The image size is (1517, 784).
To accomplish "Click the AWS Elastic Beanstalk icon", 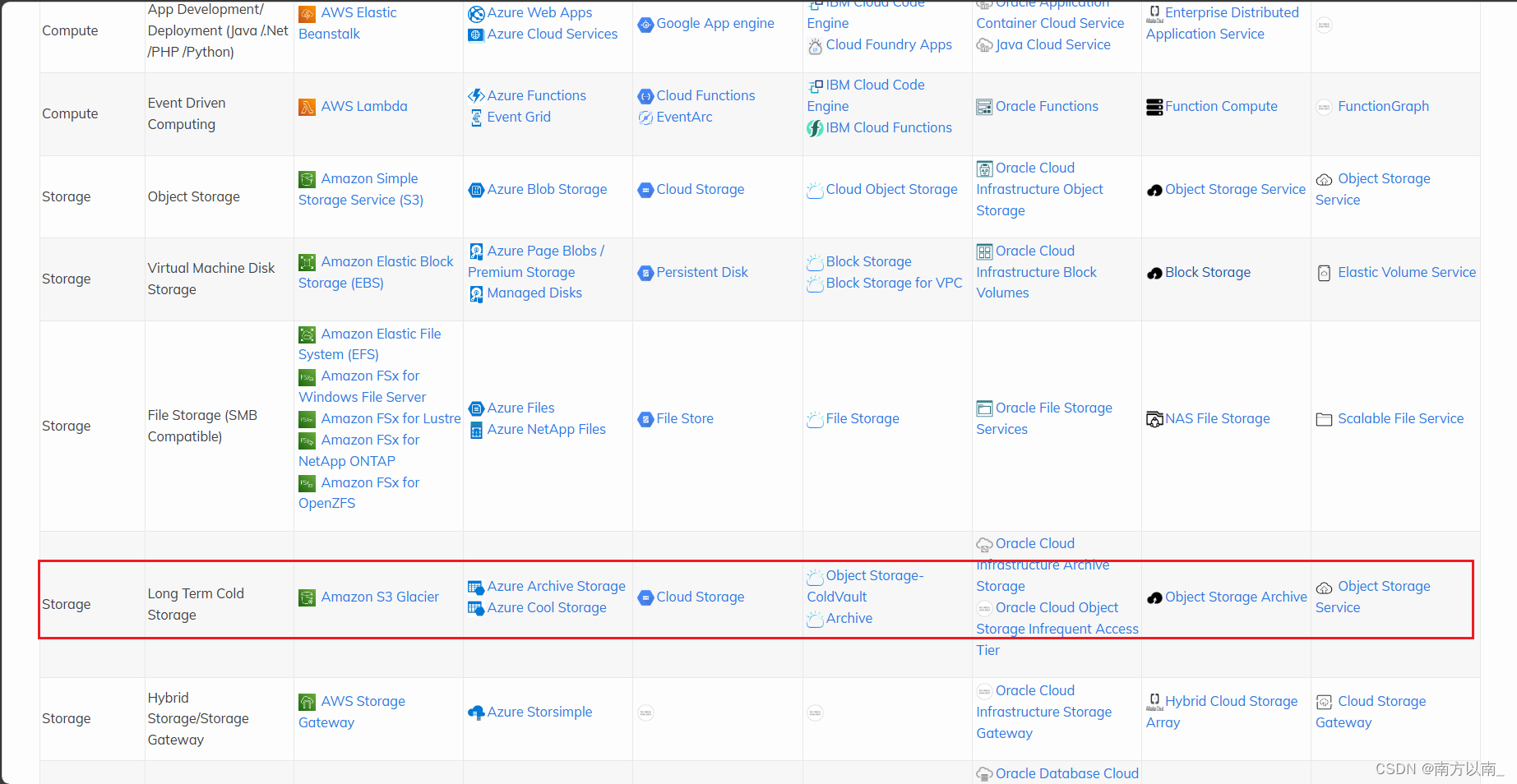I will (307, 14).
